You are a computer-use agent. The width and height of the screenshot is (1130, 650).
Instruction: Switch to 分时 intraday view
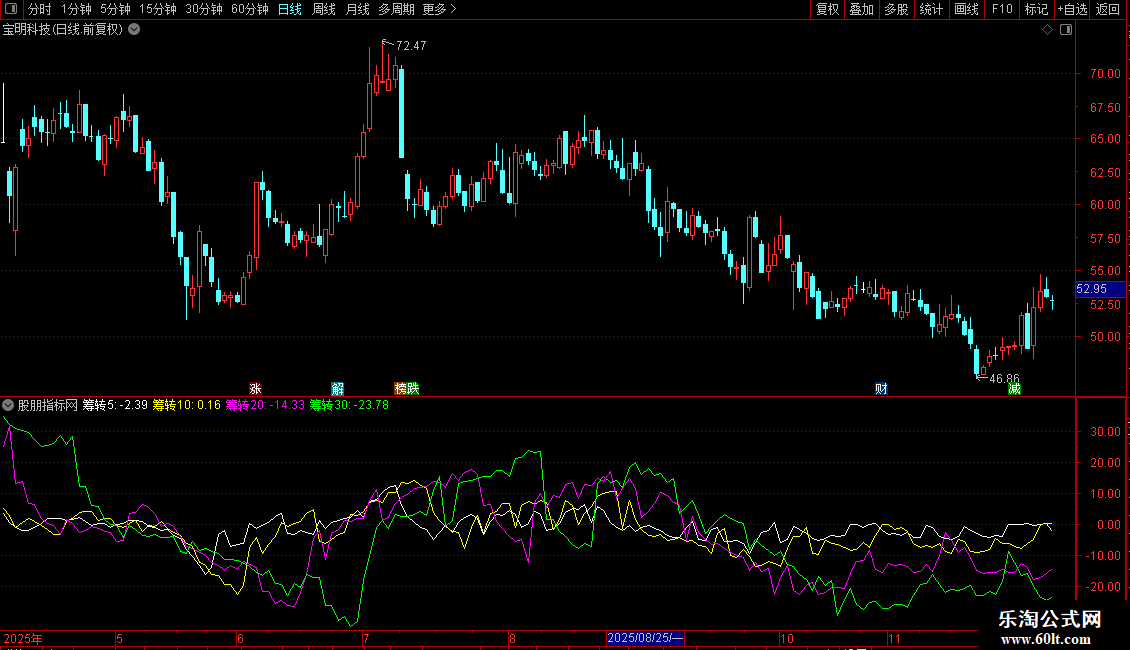40,9
